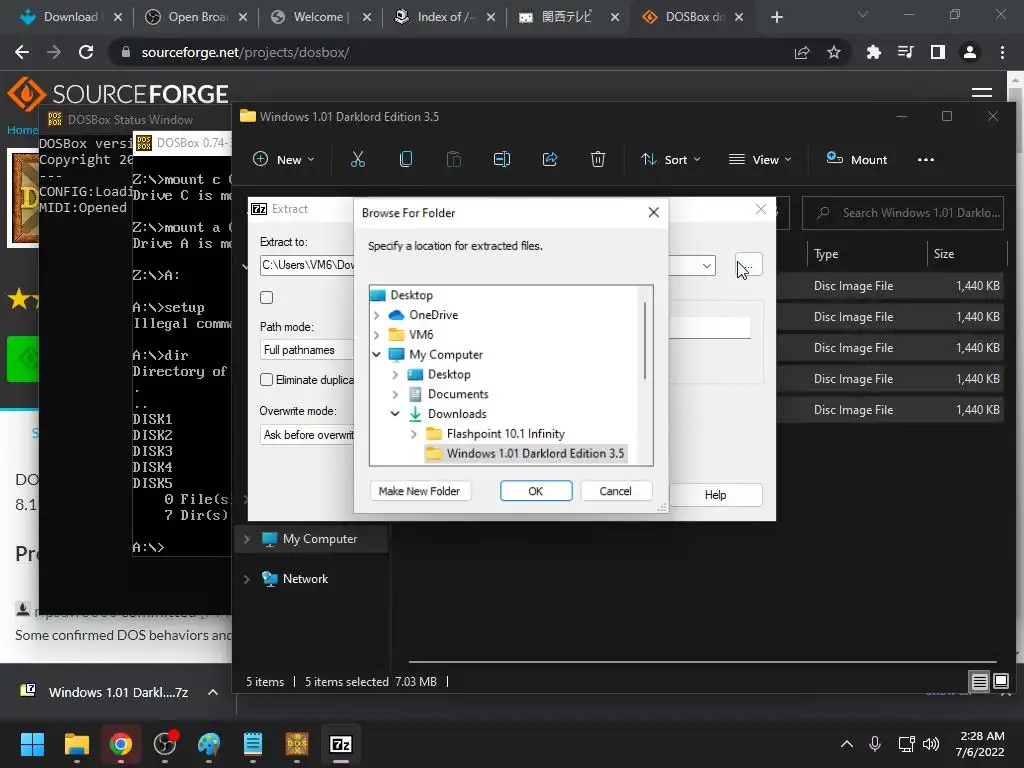This screenshot has height=768, width=1024.
Task: Click Search Windows 1.01 Darklord search box
Action: tap(903, 213)
